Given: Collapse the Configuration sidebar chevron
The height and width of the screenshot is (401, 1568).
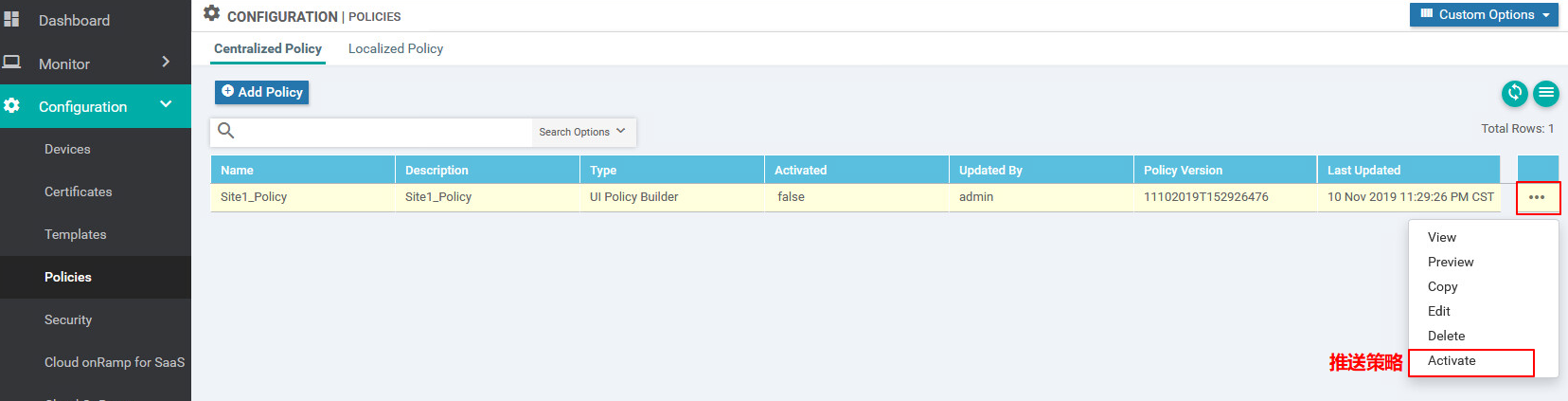Looking at the screenshot, I should (x=166, y=104).
